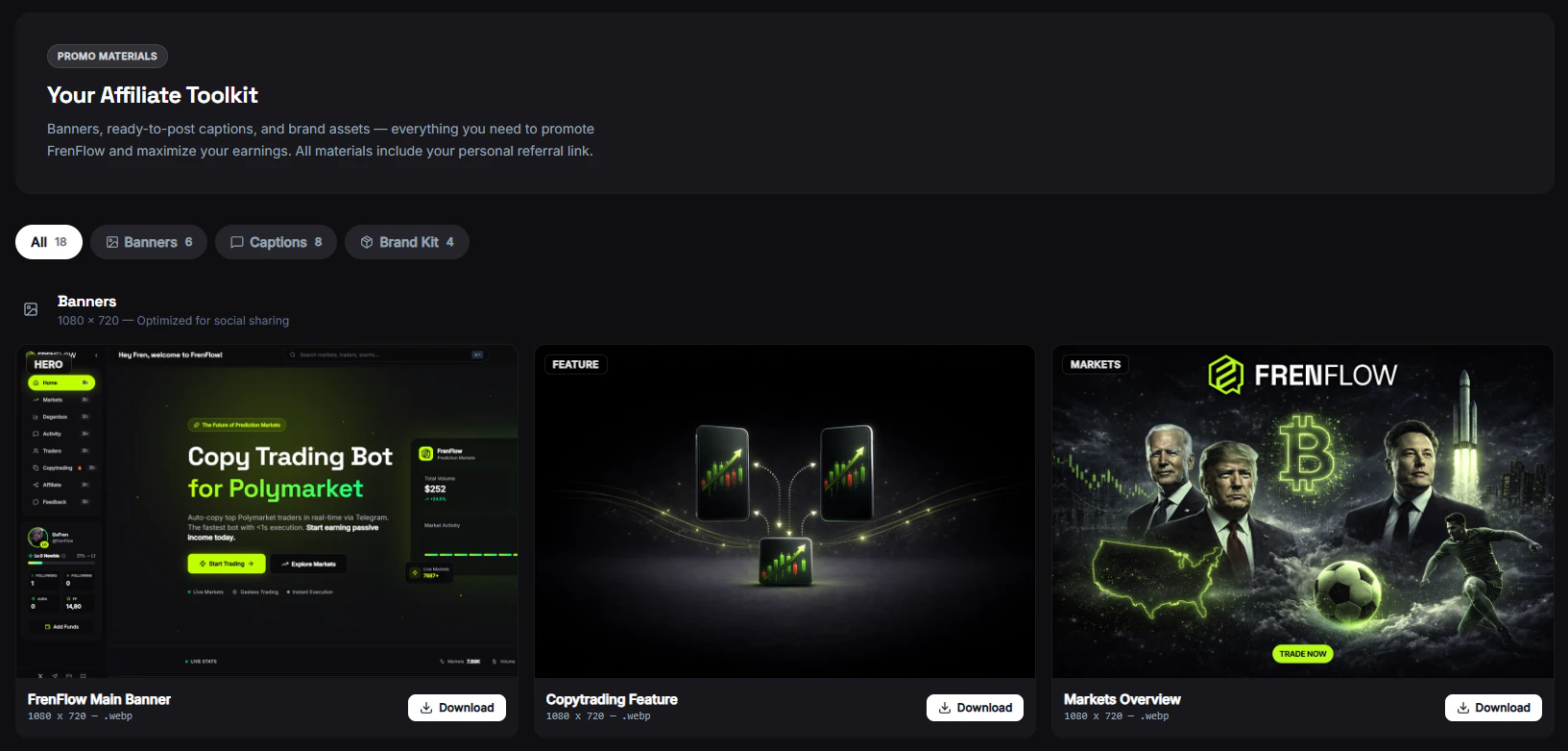Click the image icon beside Banners heading
The image size is (1568, 751).
31,309
